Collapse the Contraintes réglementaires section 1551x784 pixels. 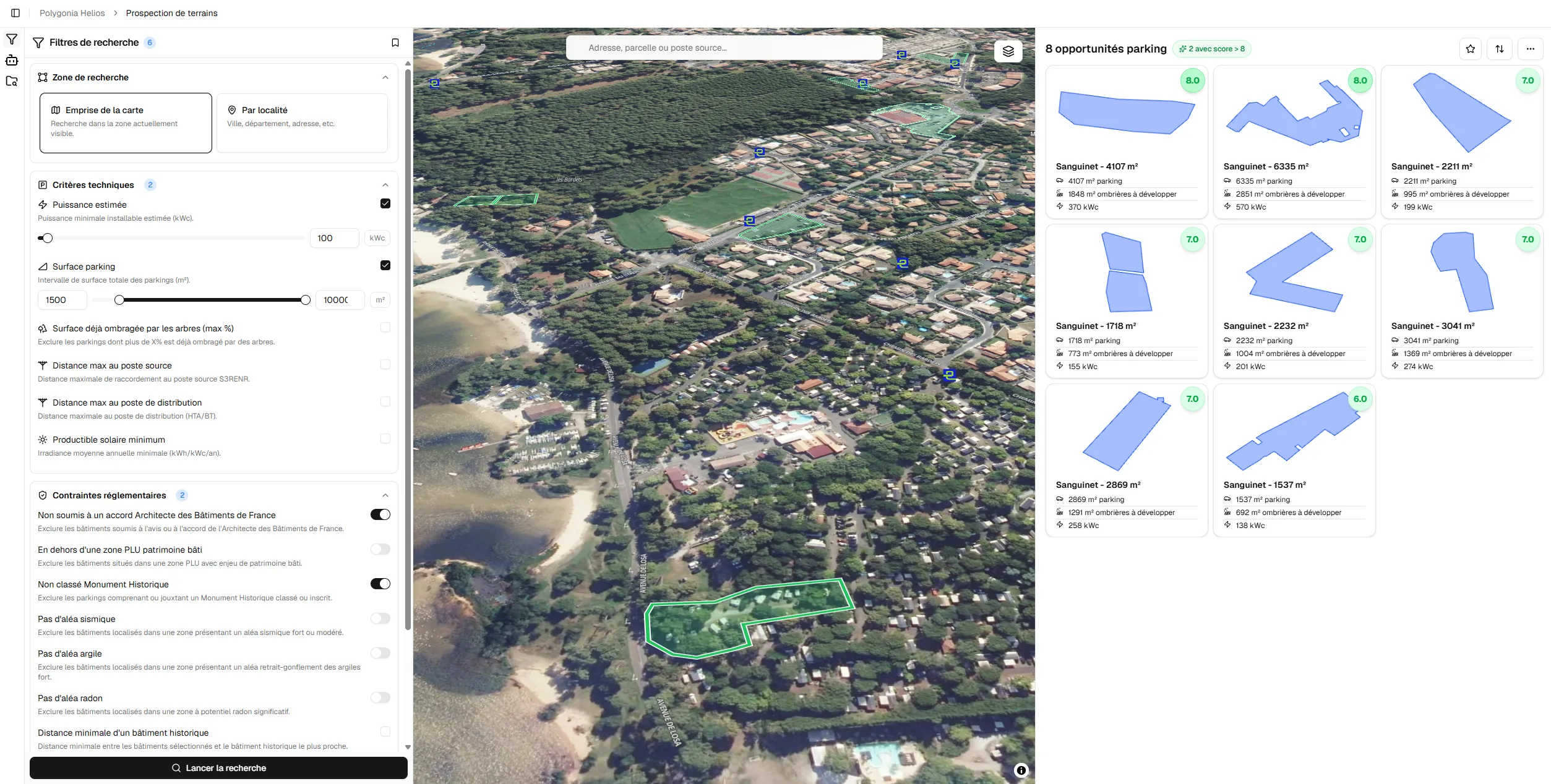[385, 495]
